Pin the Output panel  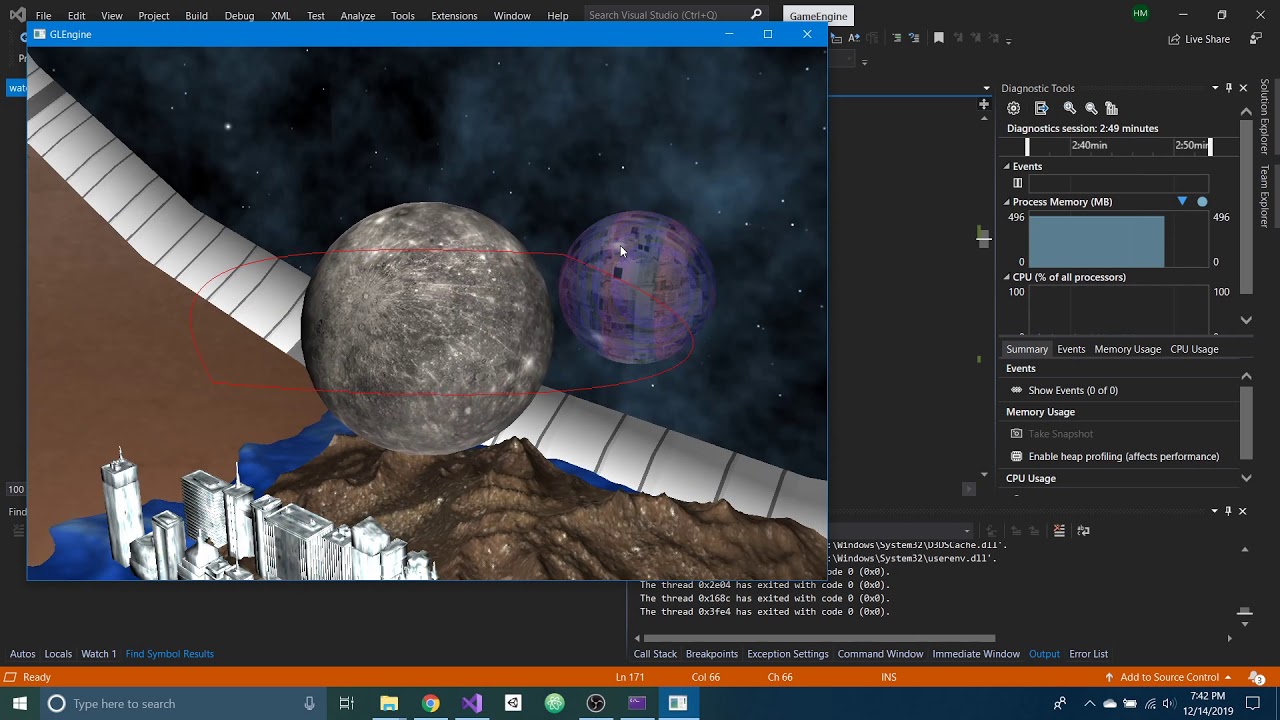1229,511
